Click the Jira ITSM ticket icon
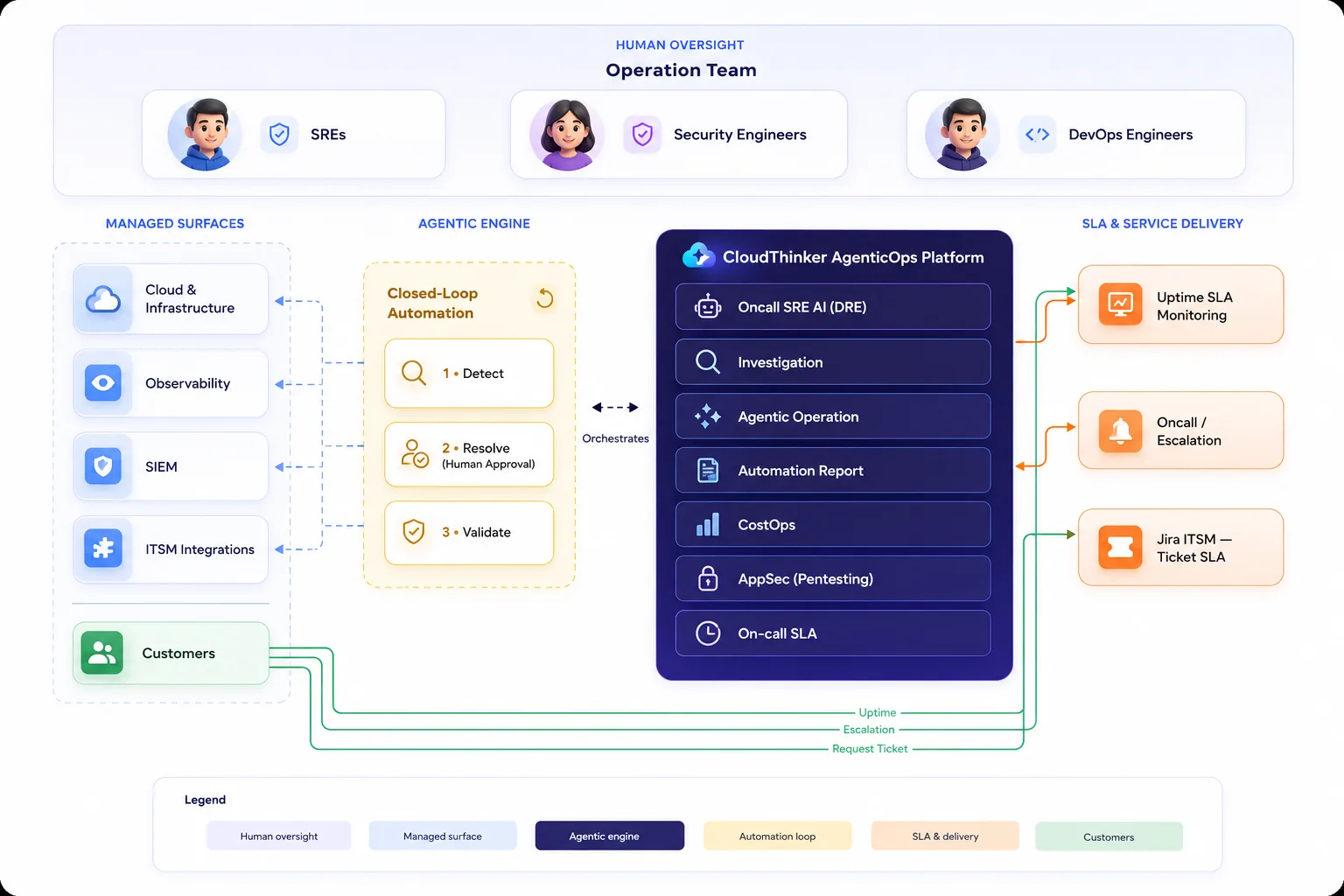1344x896 pixels. point(1120,548)
